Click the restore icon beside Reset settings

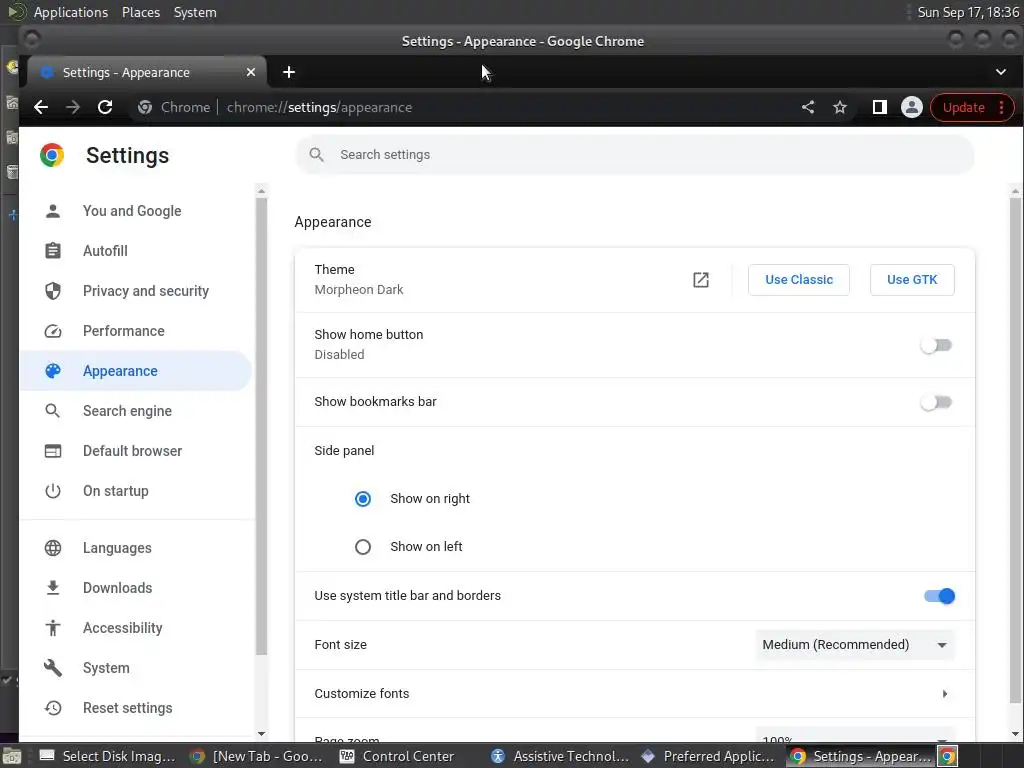53,708
